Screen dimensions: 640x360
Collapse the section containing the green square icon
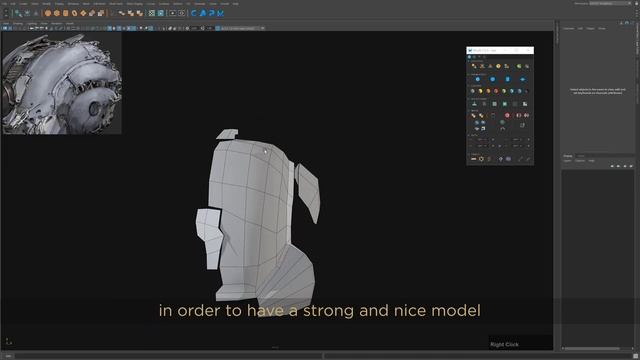click(469, 99)
